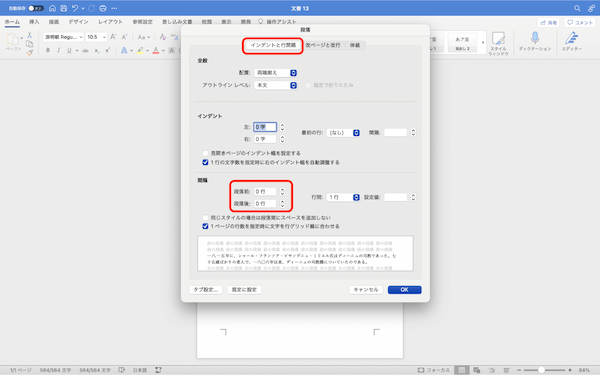Toggle Bold formatting

[48, 50]
